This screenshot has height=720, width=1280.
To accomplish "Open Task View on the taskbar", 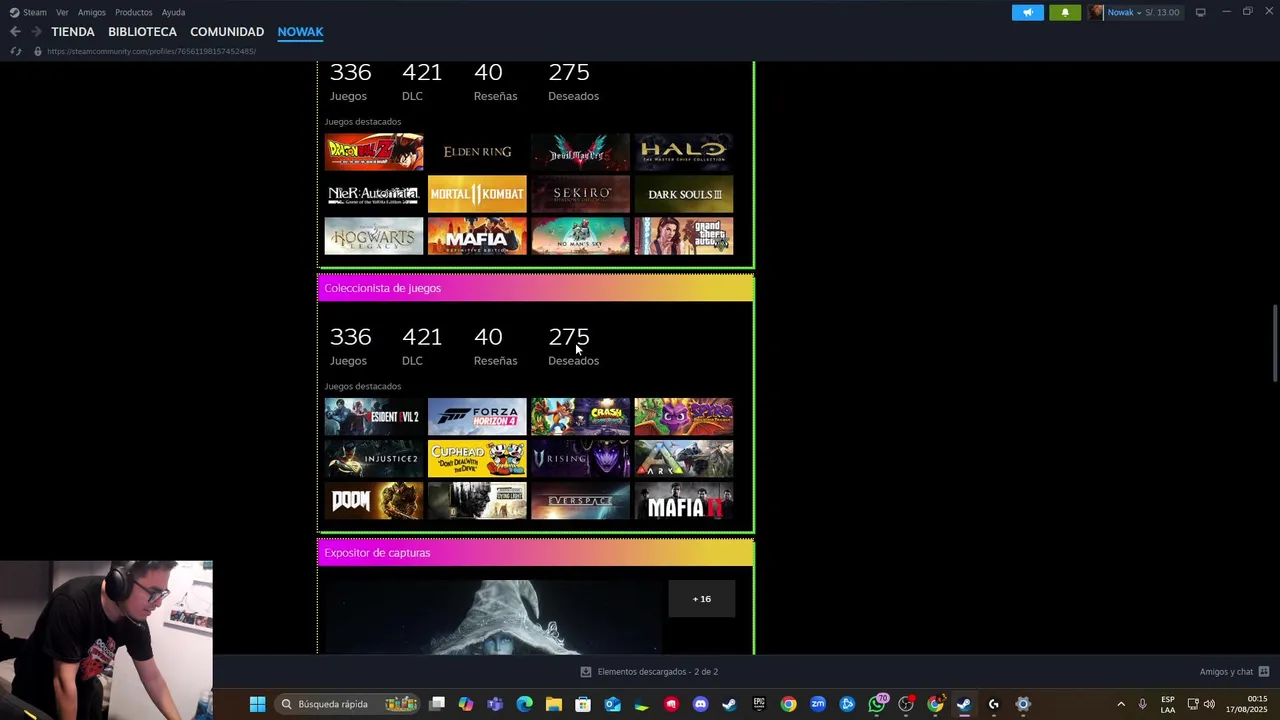I will (x=437, y=704).
